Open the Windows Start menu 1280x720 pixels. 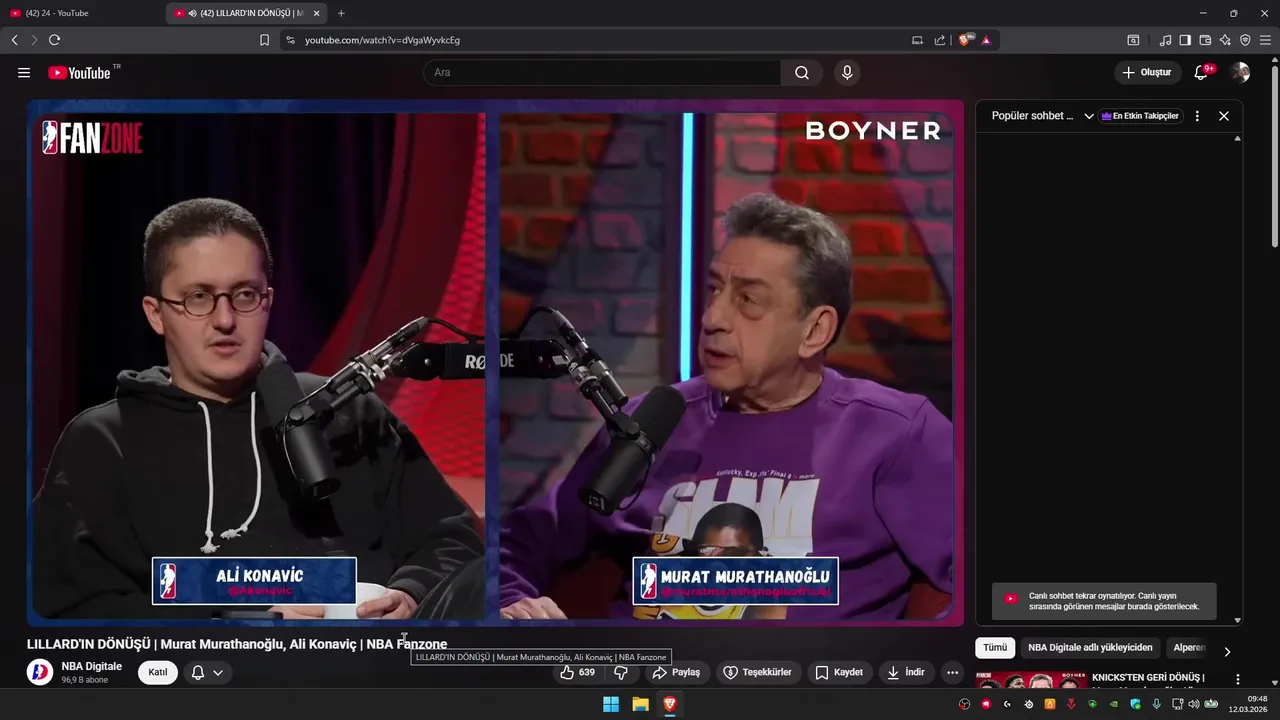pyautogui.click(x=611, y=704)
